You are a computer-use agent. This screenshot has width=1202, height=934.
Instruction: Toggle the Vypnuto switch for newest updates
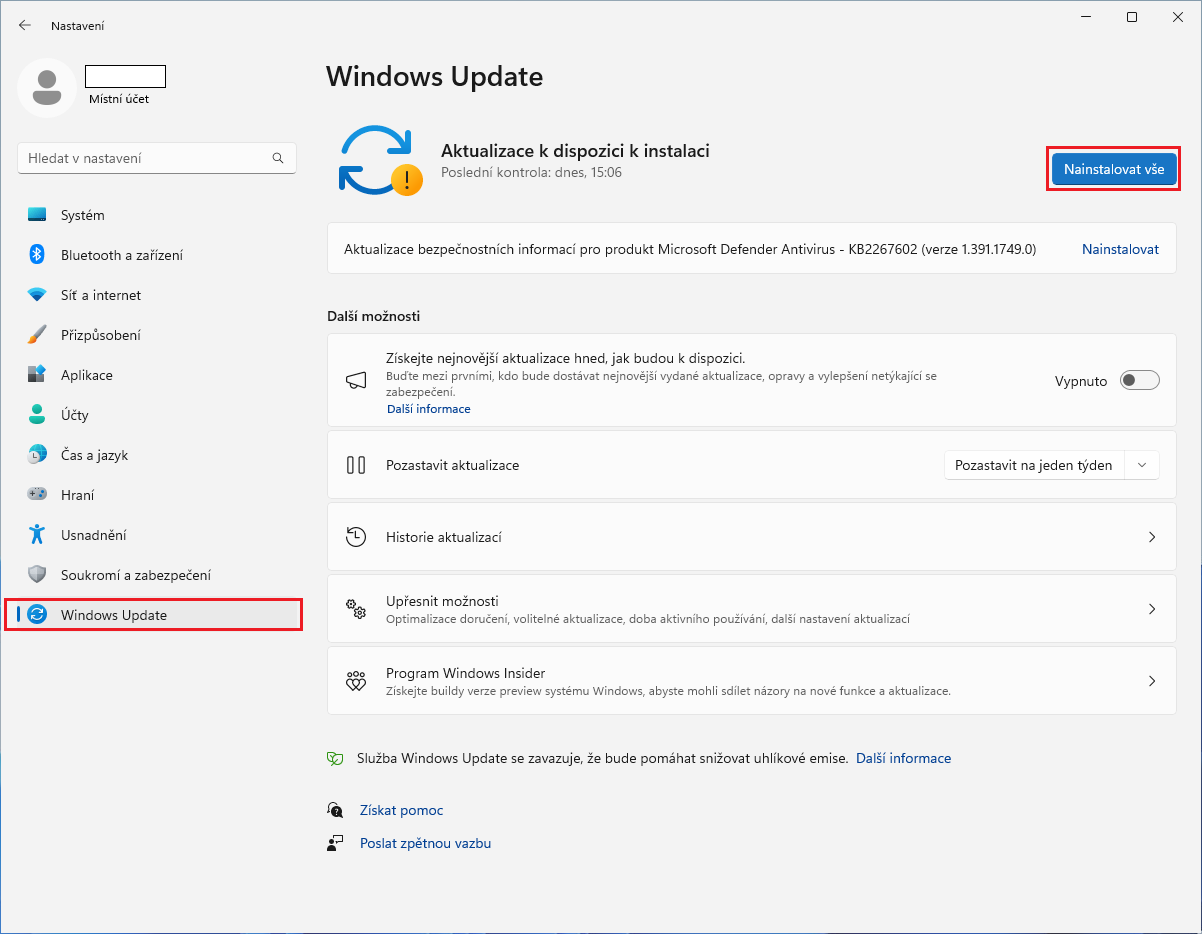point(1140,381)
